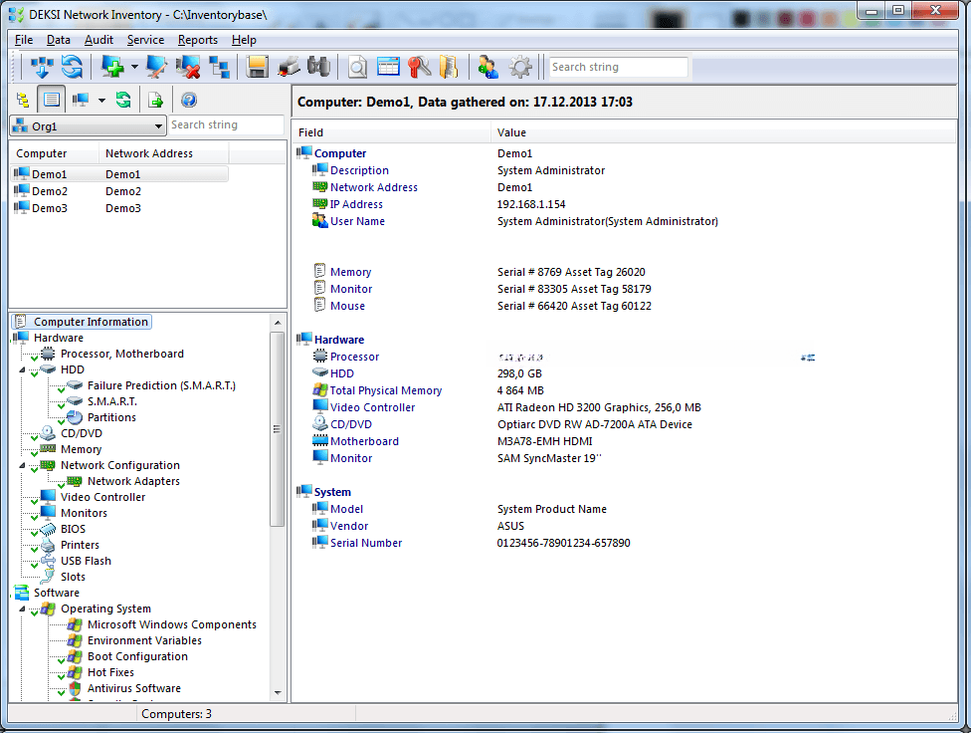Click the Computer column header in the computer list

click(x=54, y=154)
